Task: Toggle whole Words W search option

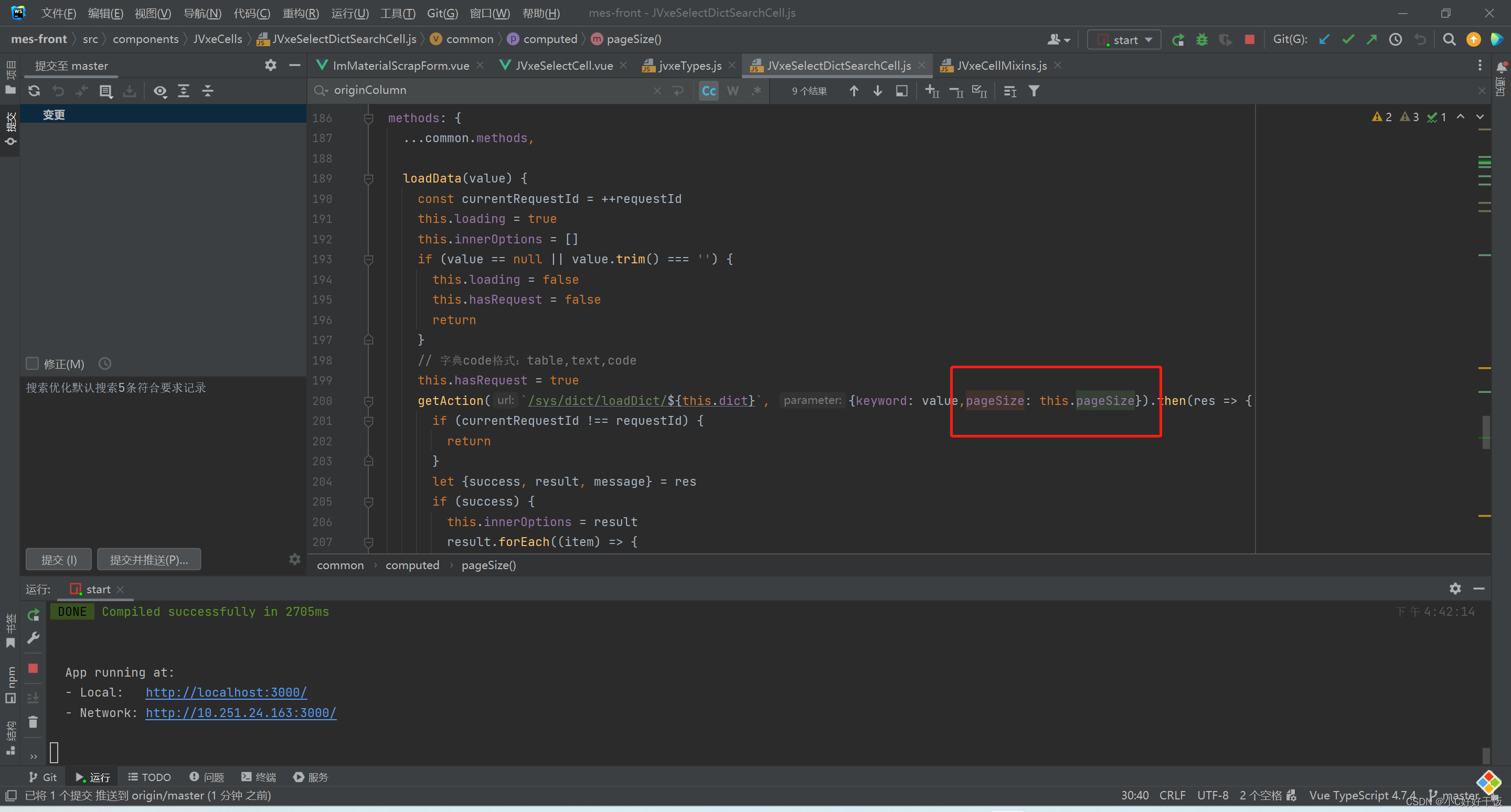Action: pyautogui.click(x=732, y=91)
